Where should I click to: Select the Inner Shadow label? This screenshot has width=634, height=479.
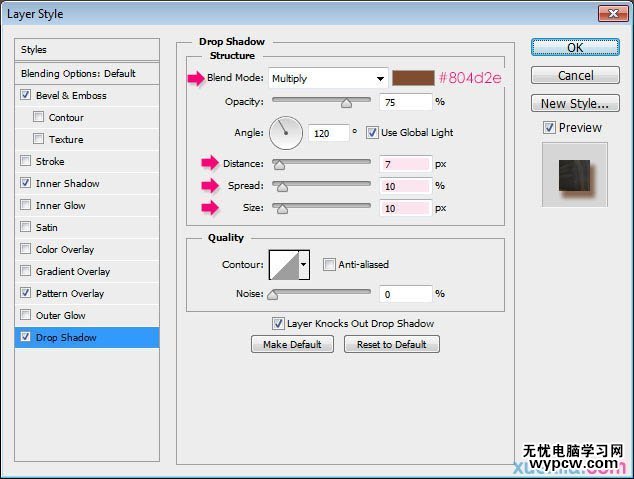pyautogui.click(x=68, y=184)
